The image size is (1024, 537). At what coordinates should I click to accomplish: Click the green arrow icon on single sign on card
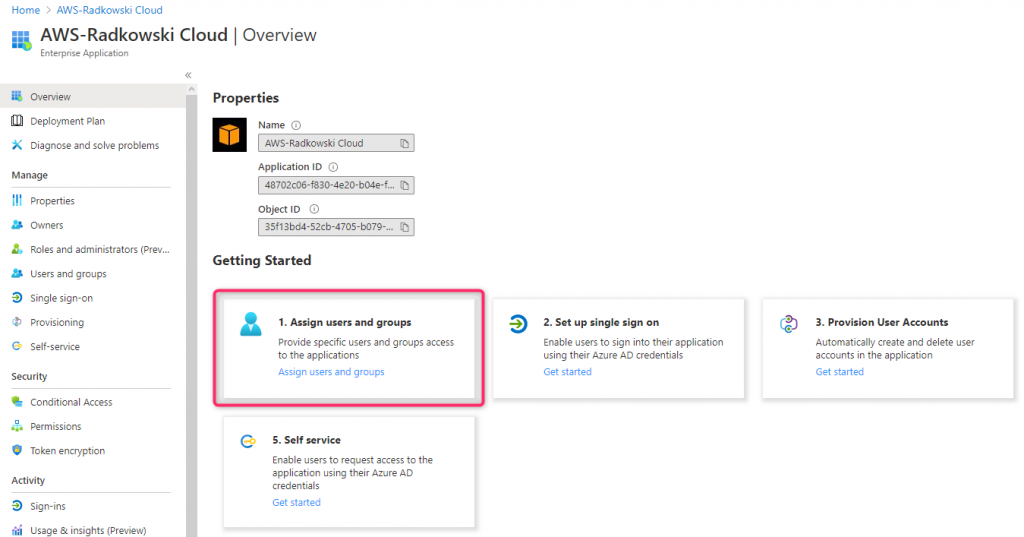tap(518, 323)
